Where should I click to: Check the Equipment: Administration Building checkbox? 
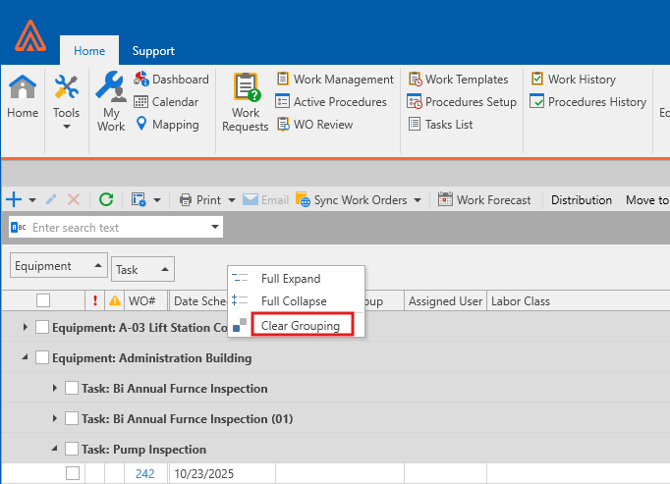click(x=42, y=358)
